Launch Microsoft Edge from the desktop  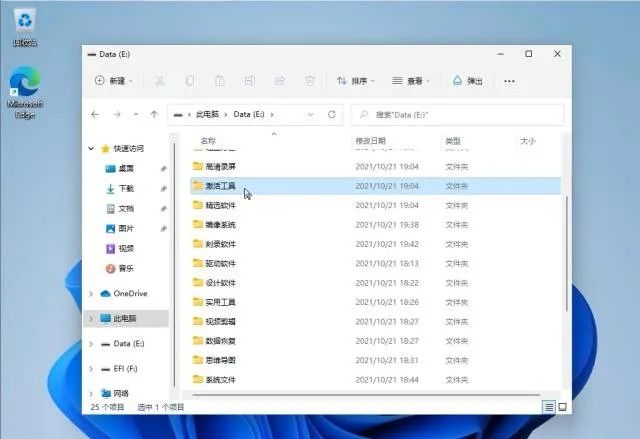tap(25, 93)
